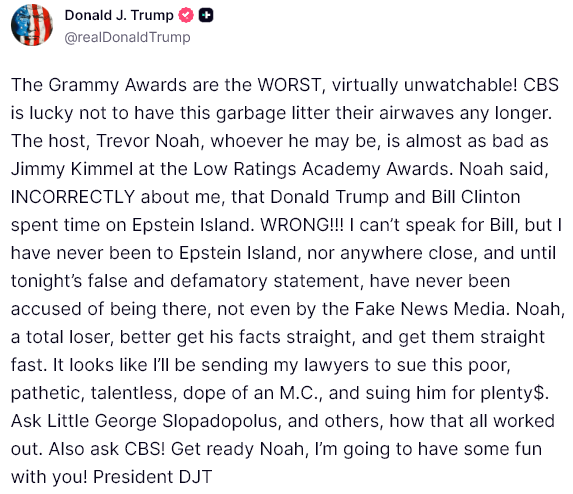Click the phrase total loser in post
The image size is (573, 494).
click(67, 337)
